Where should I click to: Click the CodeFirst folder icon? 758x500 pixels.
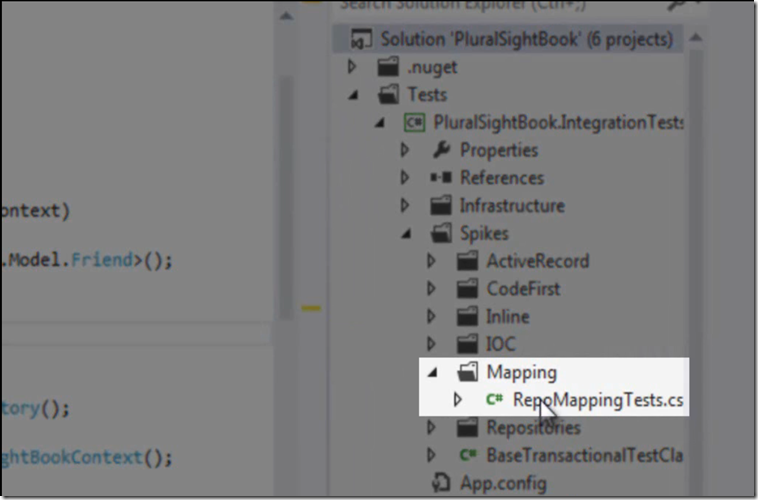[x=467, y=289]
